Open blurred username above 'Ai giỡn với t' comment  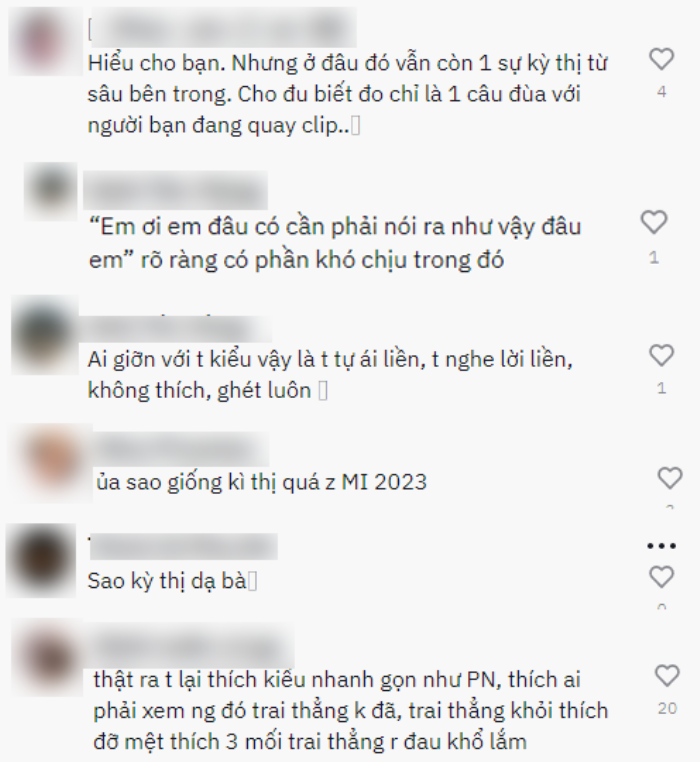coord(175,329)
